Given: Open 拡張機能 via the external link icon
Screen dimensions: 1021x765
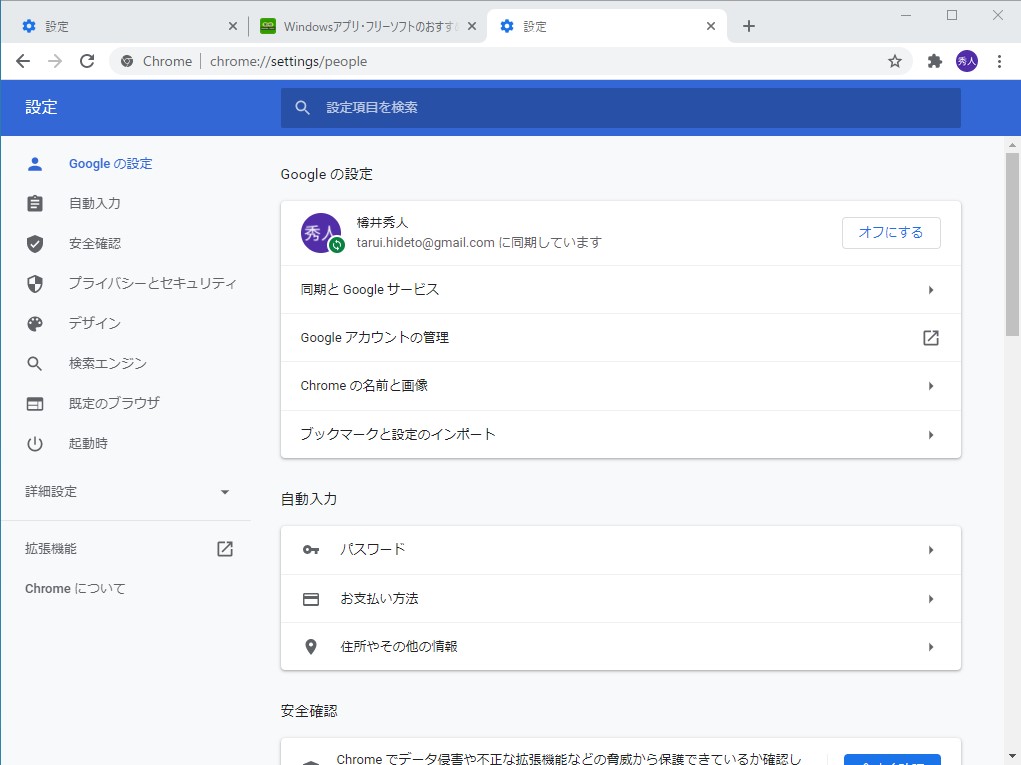Looking at the screenshot, I should [224, 548].
